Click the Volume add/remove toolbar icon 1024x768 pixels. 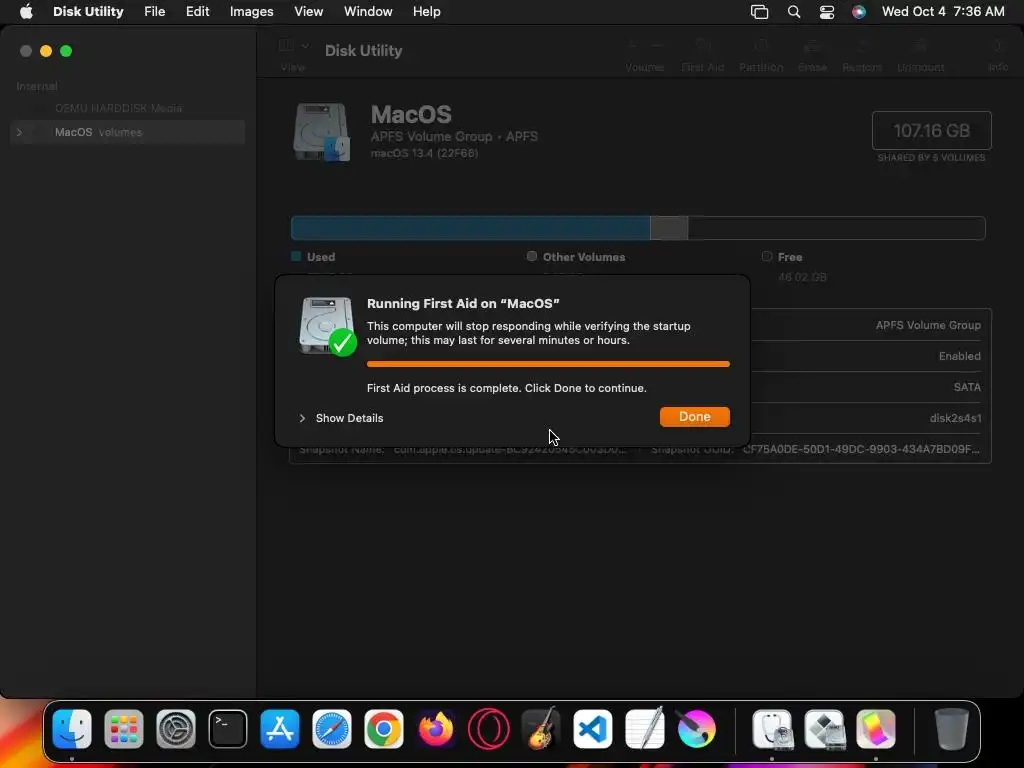(x=645, y=46)
